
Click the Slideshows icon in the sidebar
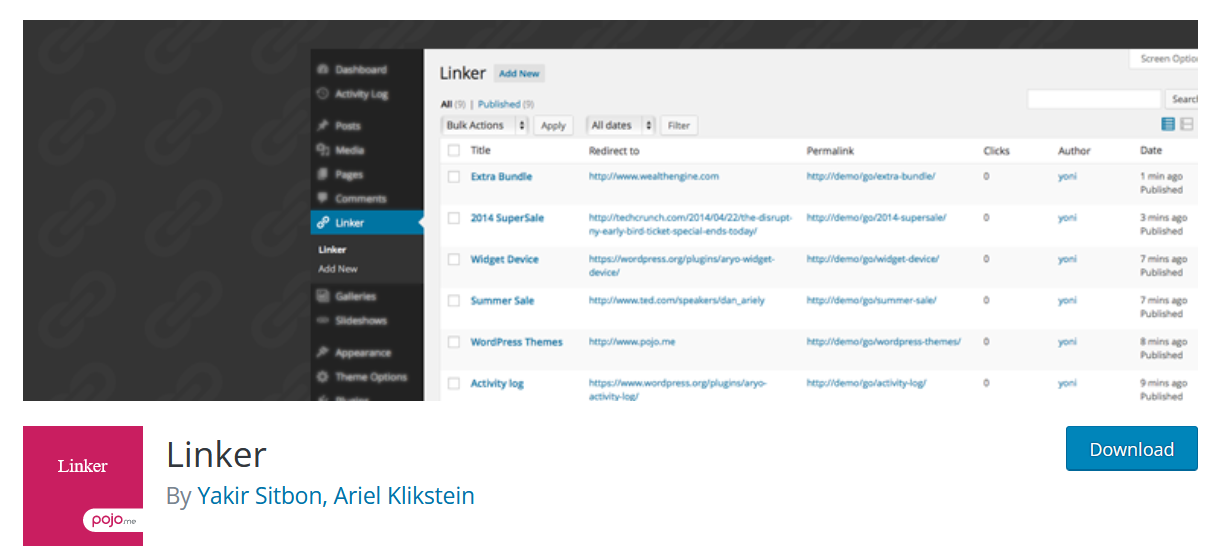[x=322, y=320]
